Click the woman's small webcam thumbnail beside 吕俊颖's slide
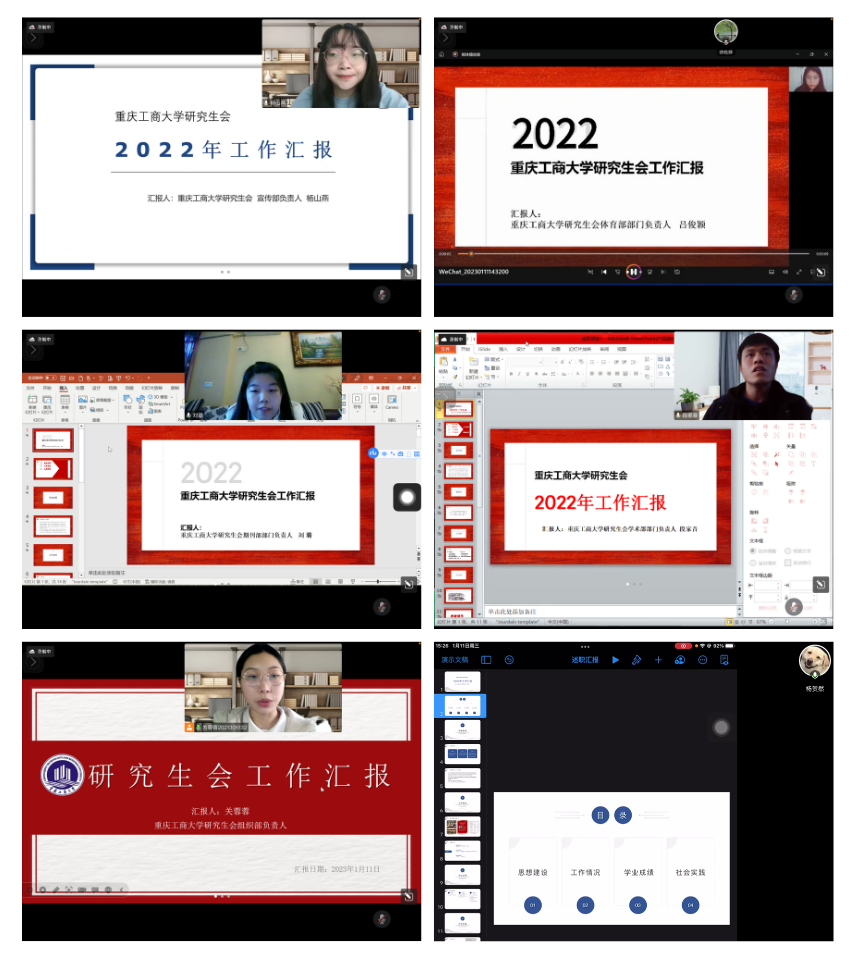The image size is (849, 958). [811, 79]
